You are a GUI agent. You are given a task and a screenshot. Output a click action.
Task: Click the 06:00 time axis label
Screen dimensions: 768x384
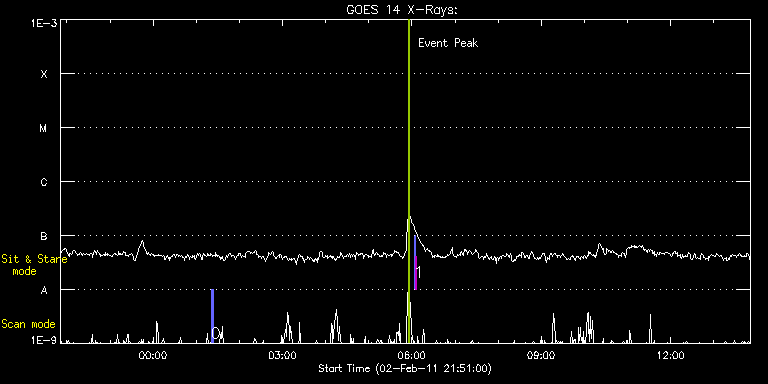[x=412, y=356]
